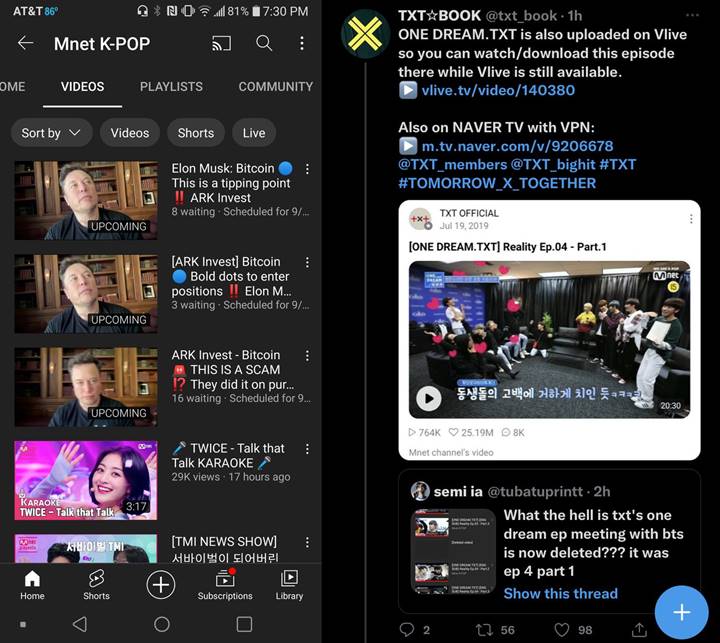Viewport: 720px width, 643px height.
Task: Tap the Android back triangle button
Action: (80, 624)
